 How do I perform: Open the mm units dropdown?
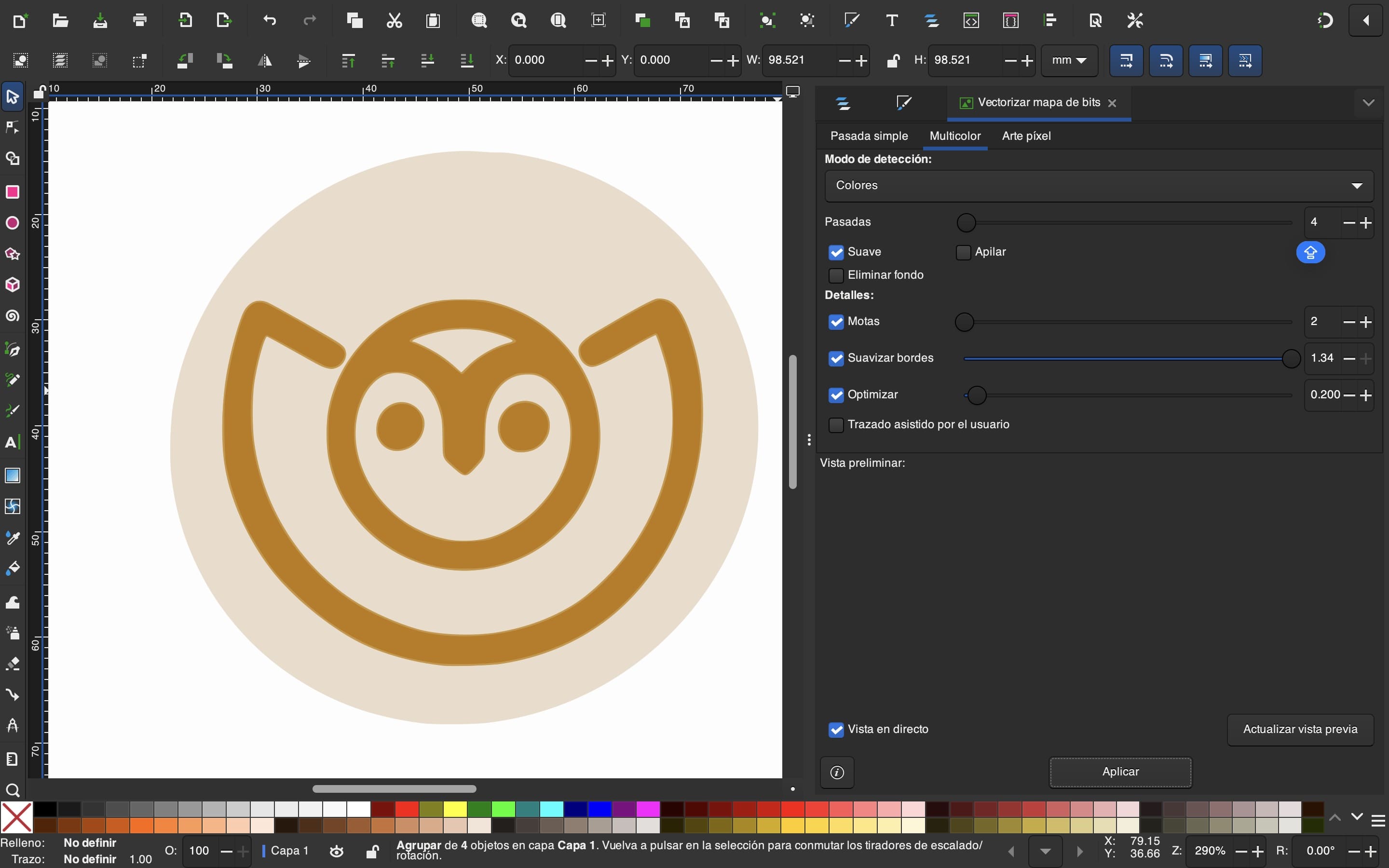(1069, 60)
